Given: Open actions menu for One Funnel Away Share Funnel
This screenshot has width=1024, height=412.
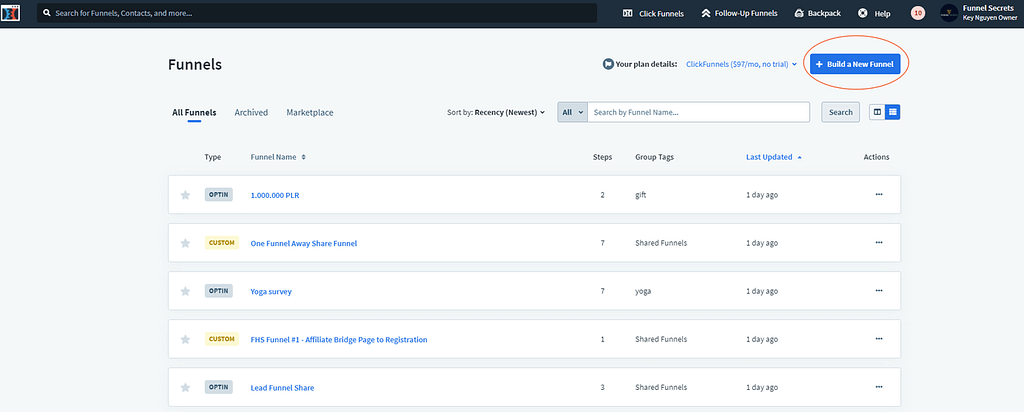Looking at the screenshot, I should [x=878, y=243].
